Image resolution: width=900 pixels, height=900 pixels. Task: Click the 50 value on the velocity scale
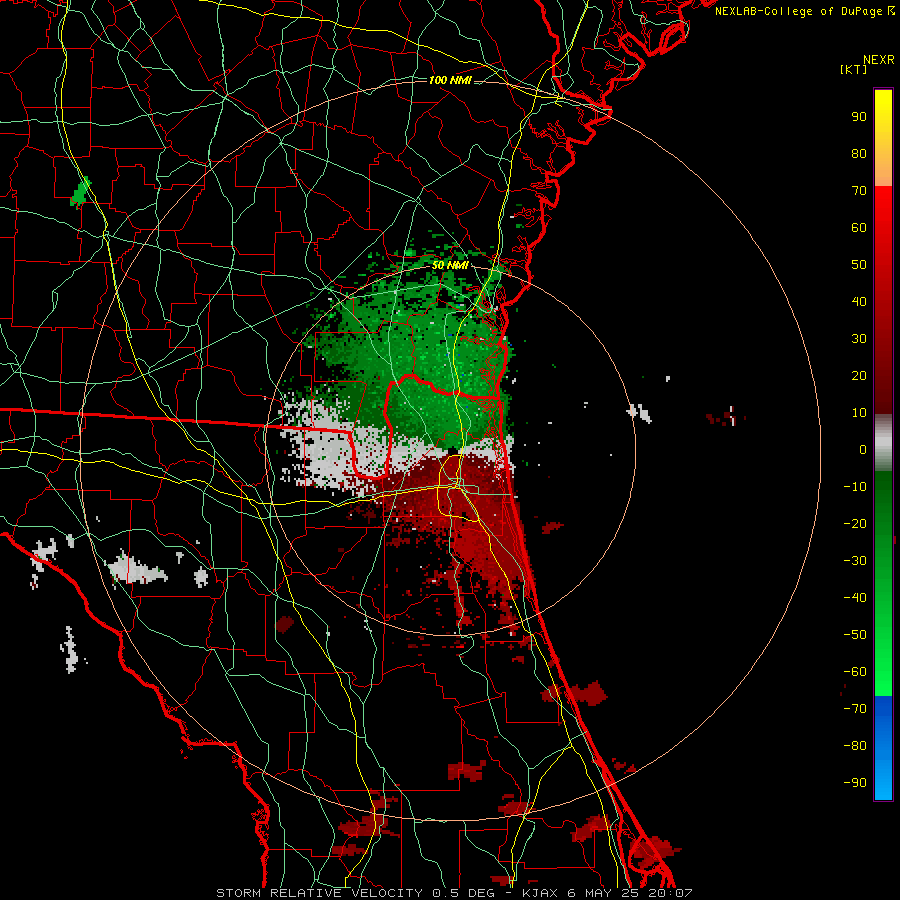click(859, 265)
